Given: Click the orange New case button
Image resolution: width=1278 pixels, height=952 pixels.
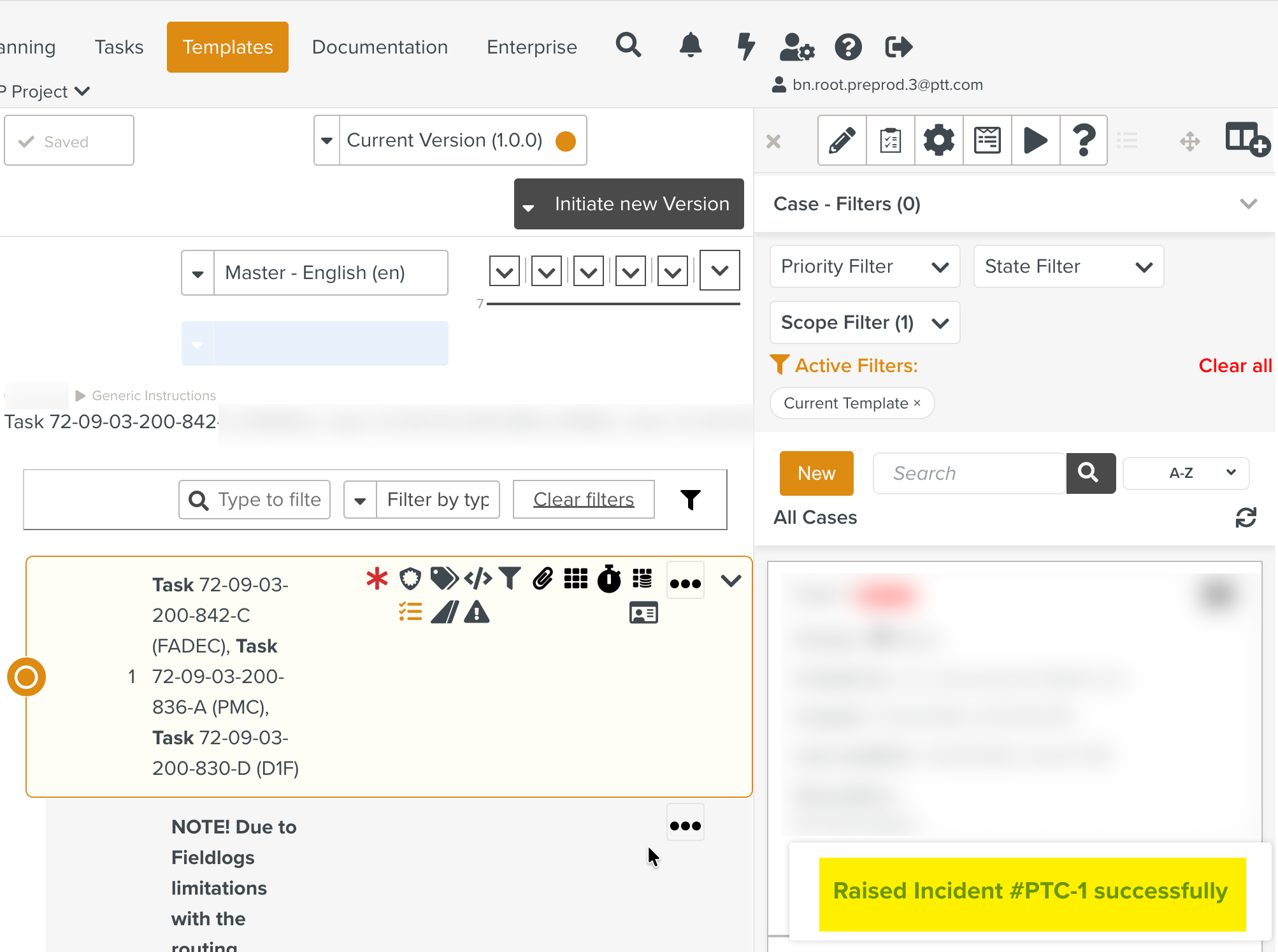Looking at the screenshot, I should (x=816, y=473).
